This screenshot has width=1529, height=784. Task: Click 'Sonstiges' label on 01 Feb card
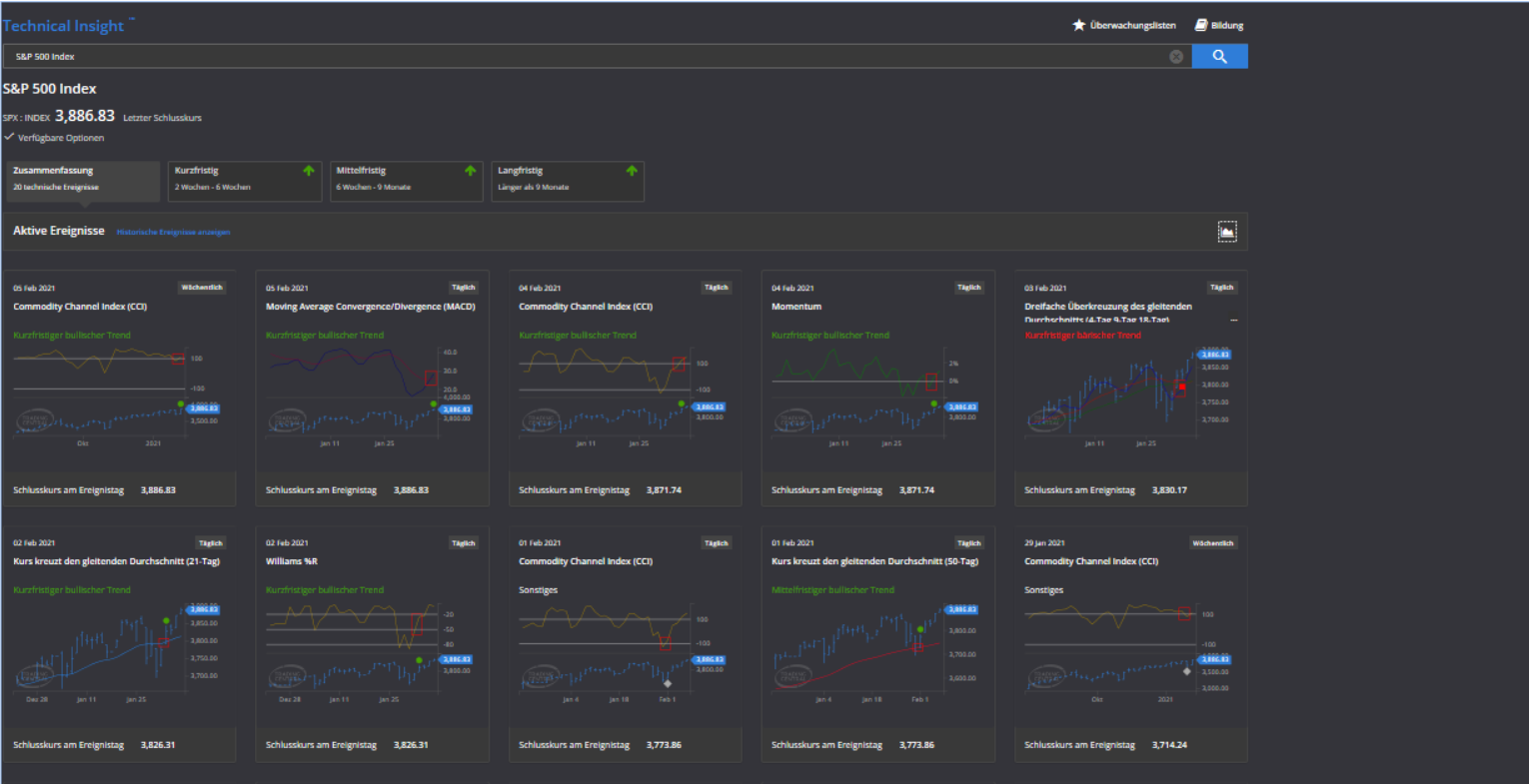538,590
